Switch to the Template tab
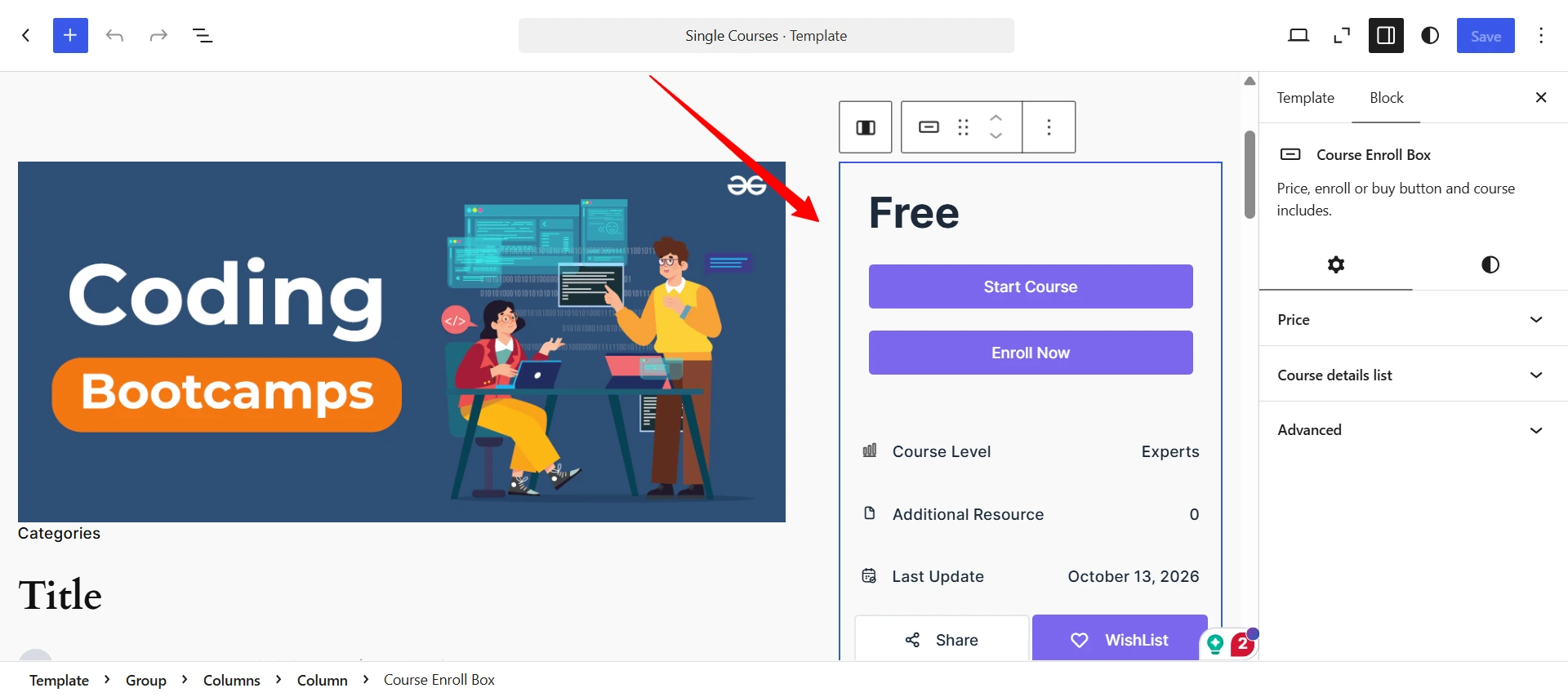Image resolution: width=1568 pixels, height=697 pixels. point(1305,98)
